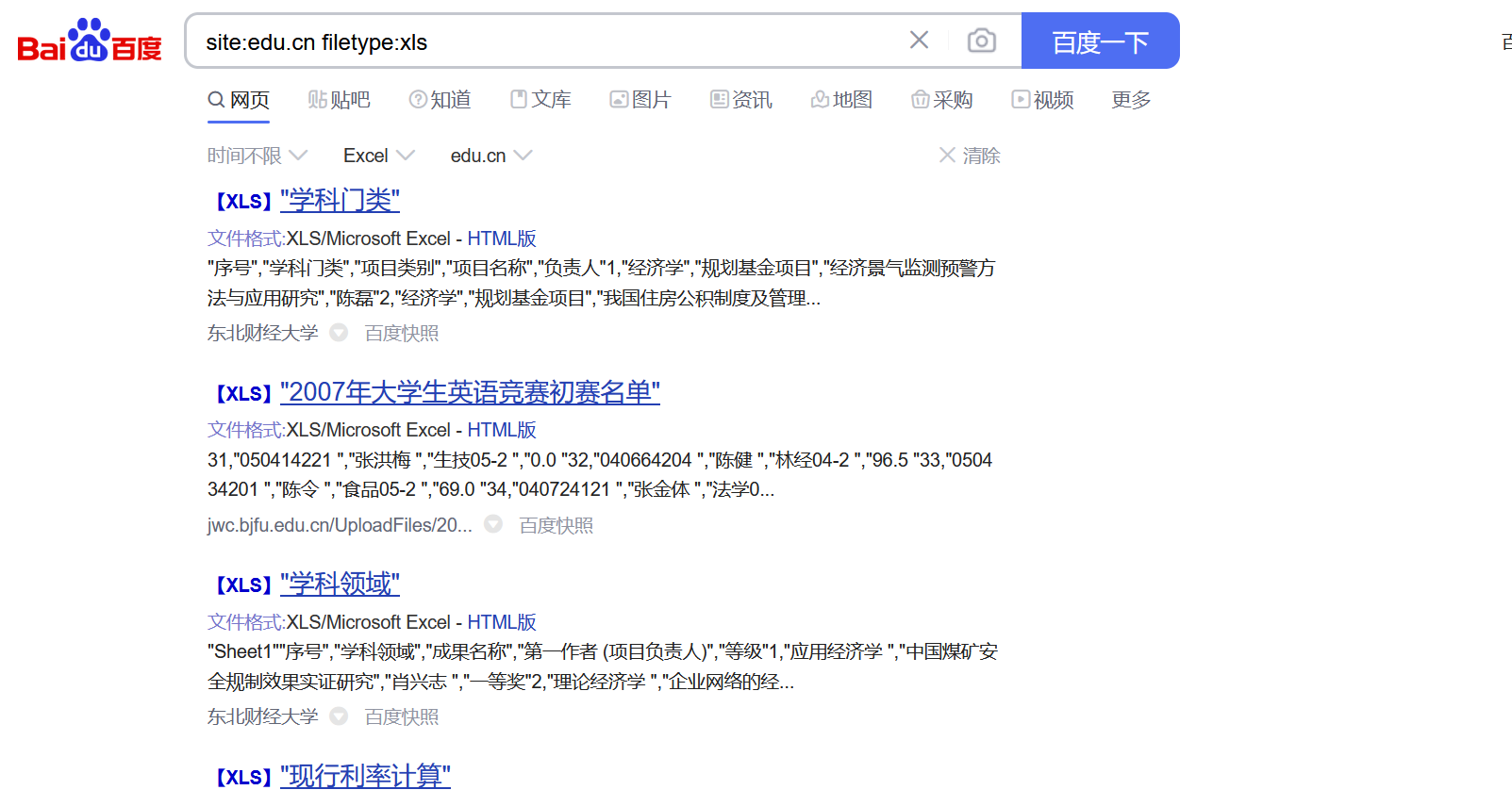Open 东北财经大学 source under 学科领域 result

(263, 716)
